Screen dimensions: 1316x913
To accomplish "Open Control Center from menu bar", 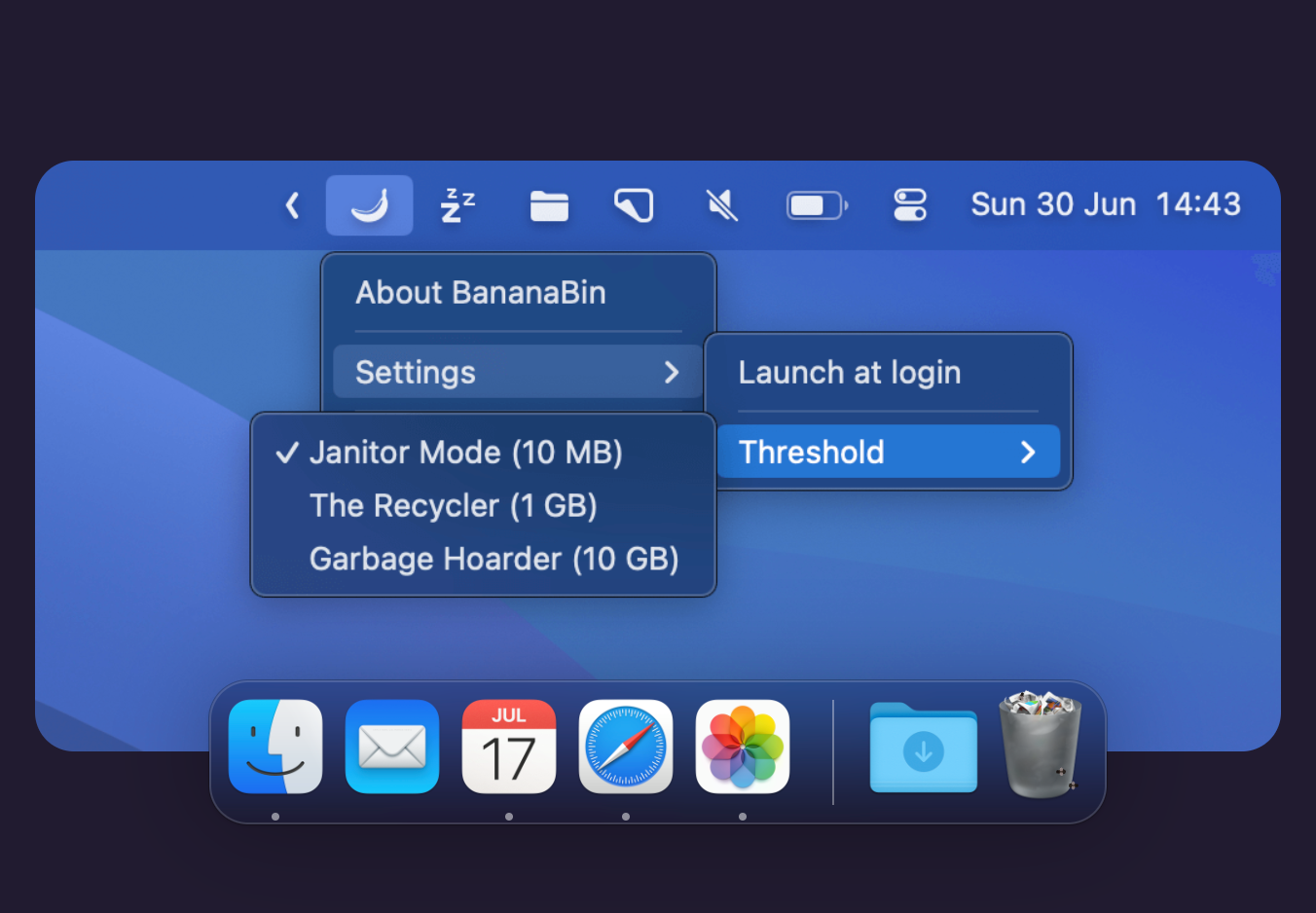I will 909,205.
